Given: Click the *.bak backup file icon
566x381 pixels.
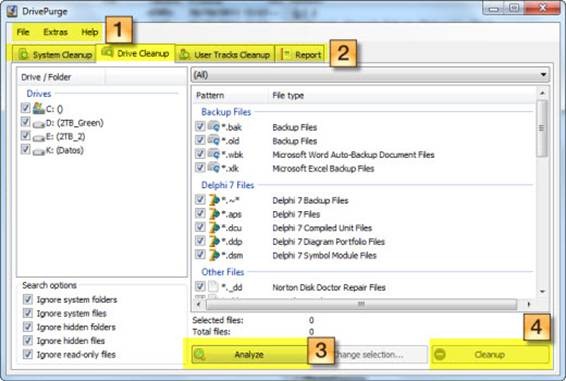Looking at the screenshot, I should pyautogui.click(x=214, y=126).
